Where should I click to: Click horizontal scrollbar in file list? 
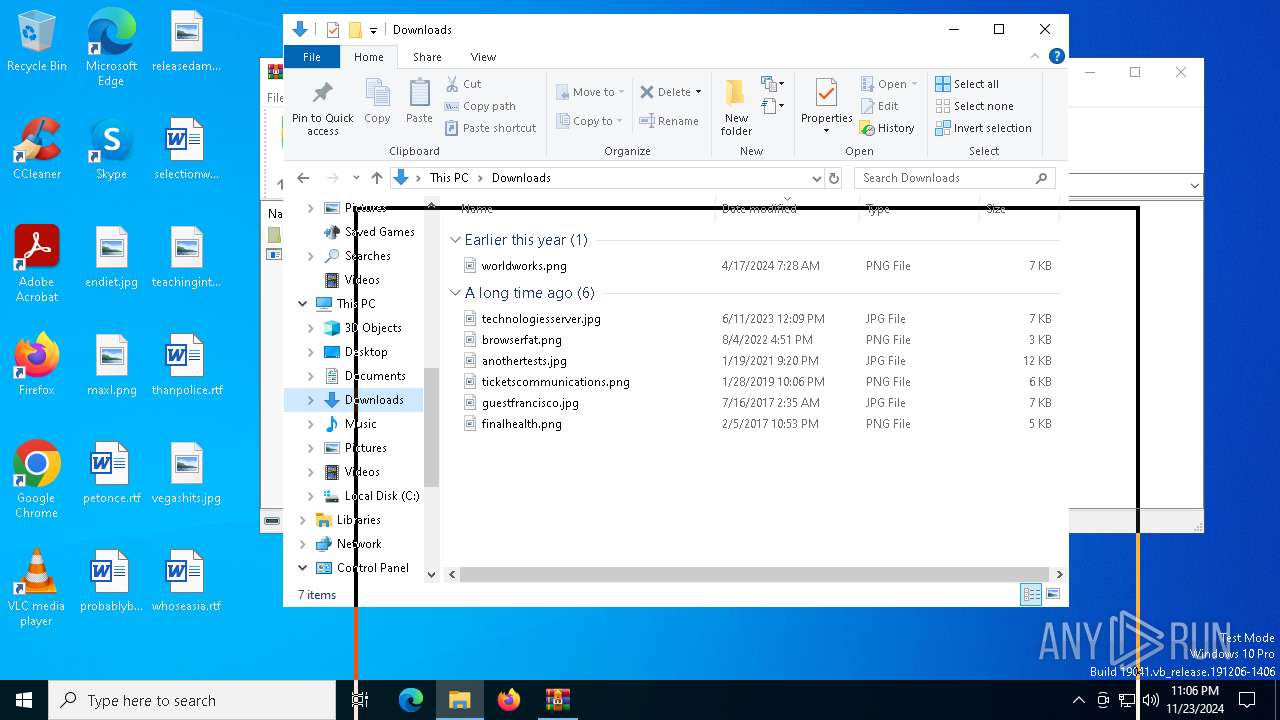(x=755, y=574)
